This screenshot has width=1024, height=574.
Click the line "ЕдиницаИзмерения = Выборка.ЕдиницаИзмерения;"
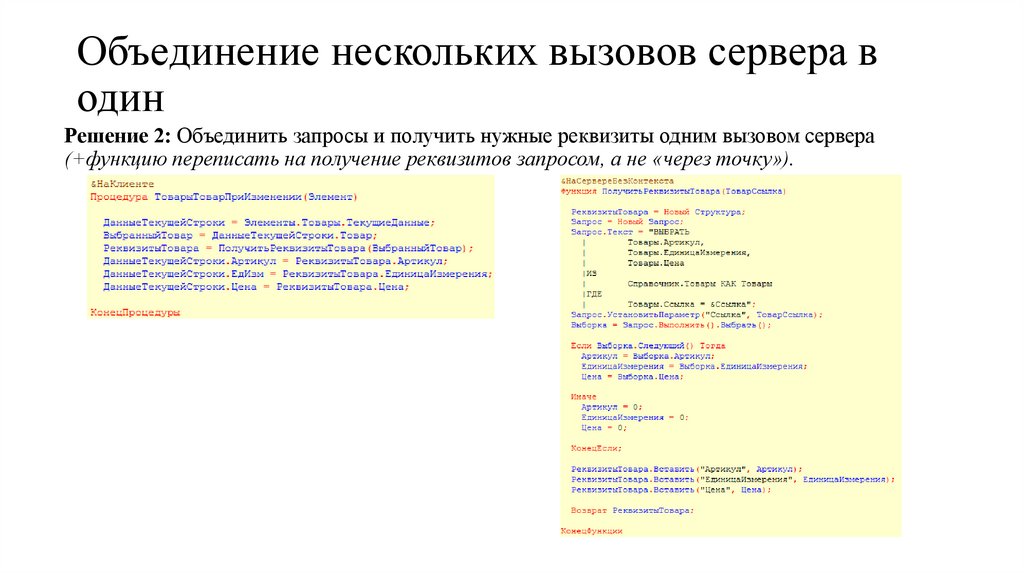pos(694,366)
